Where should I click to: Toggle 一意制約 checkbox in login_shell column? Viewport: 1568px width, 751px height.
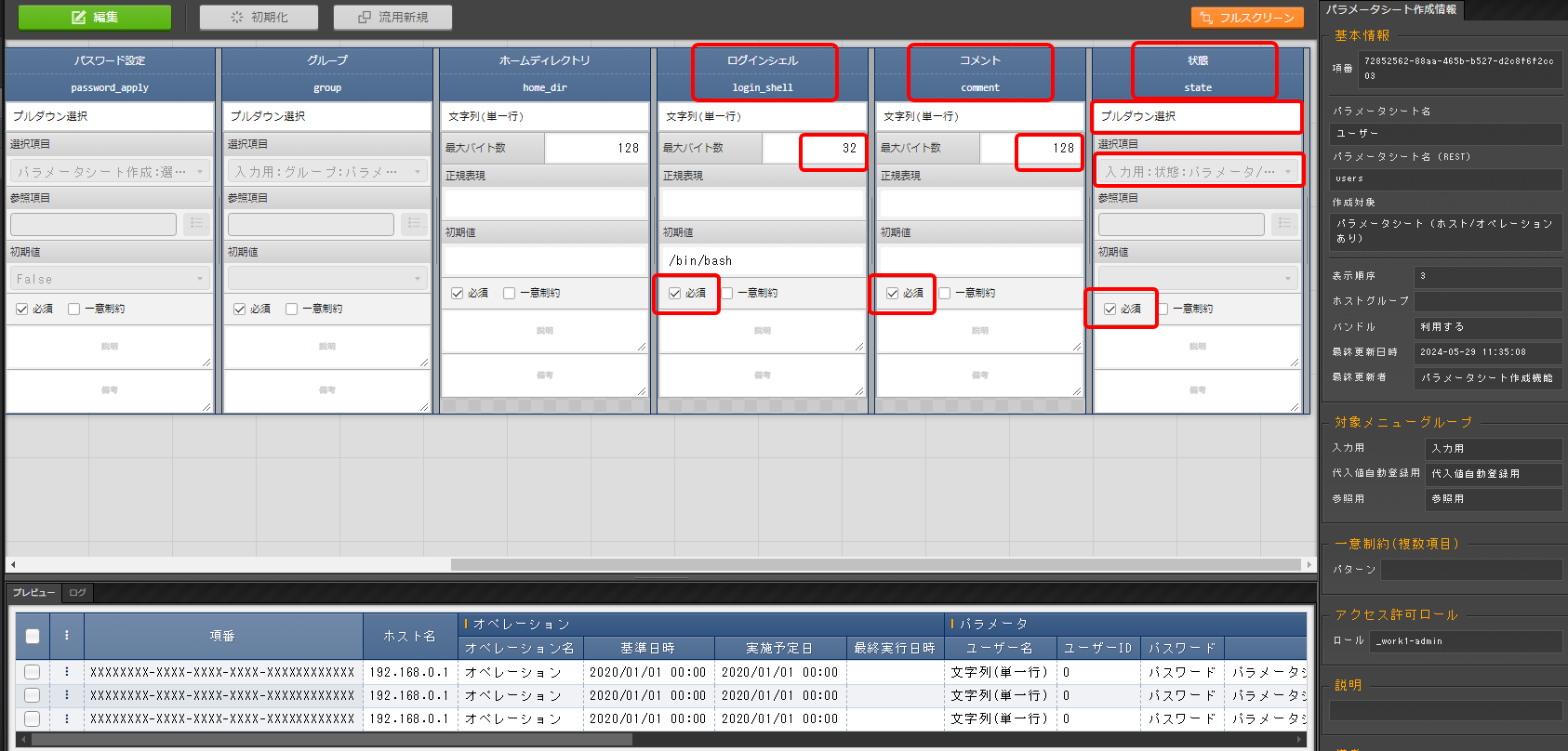[x=726, y=293]
